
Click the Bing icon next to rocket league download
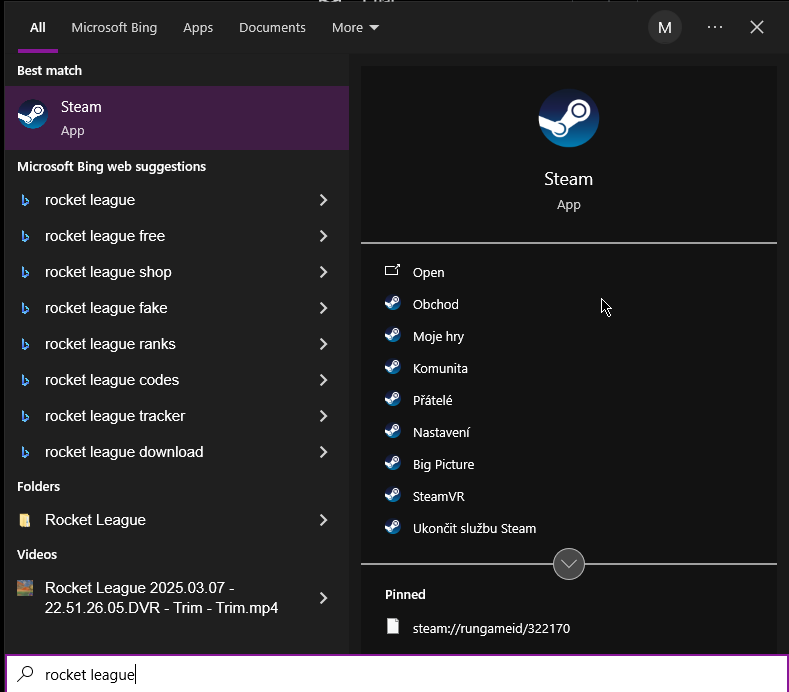coord(25,452)
